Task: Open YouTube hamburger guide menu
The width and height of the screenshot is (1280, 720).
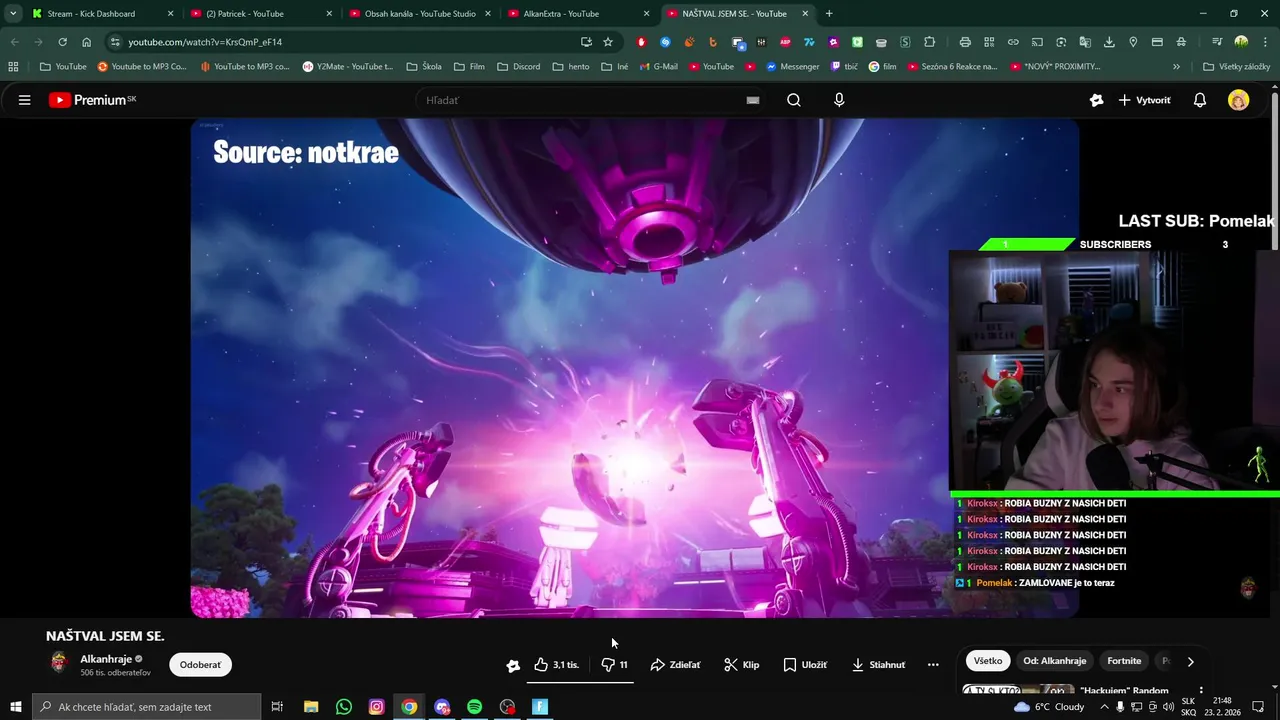Action: (x=25, y=100)
